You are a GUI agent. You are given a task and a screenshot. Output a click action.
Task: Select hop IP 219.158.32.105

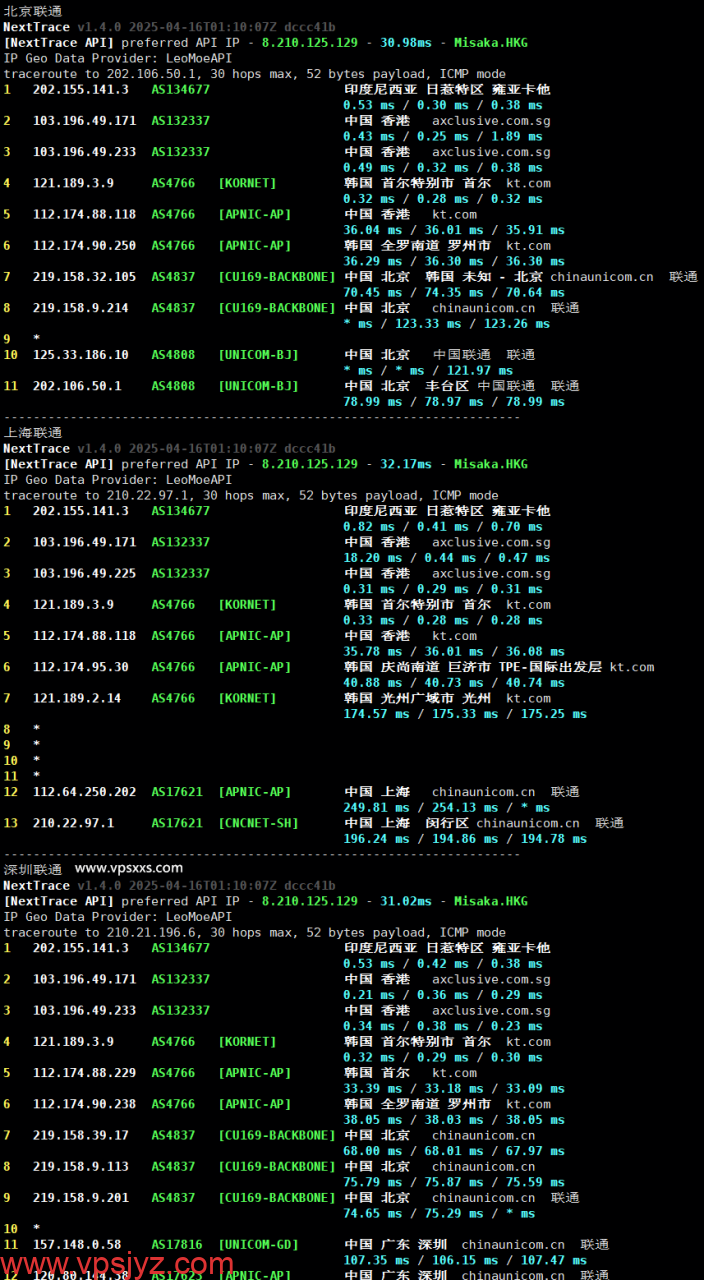pyautogui.click(x=84, y=277)
